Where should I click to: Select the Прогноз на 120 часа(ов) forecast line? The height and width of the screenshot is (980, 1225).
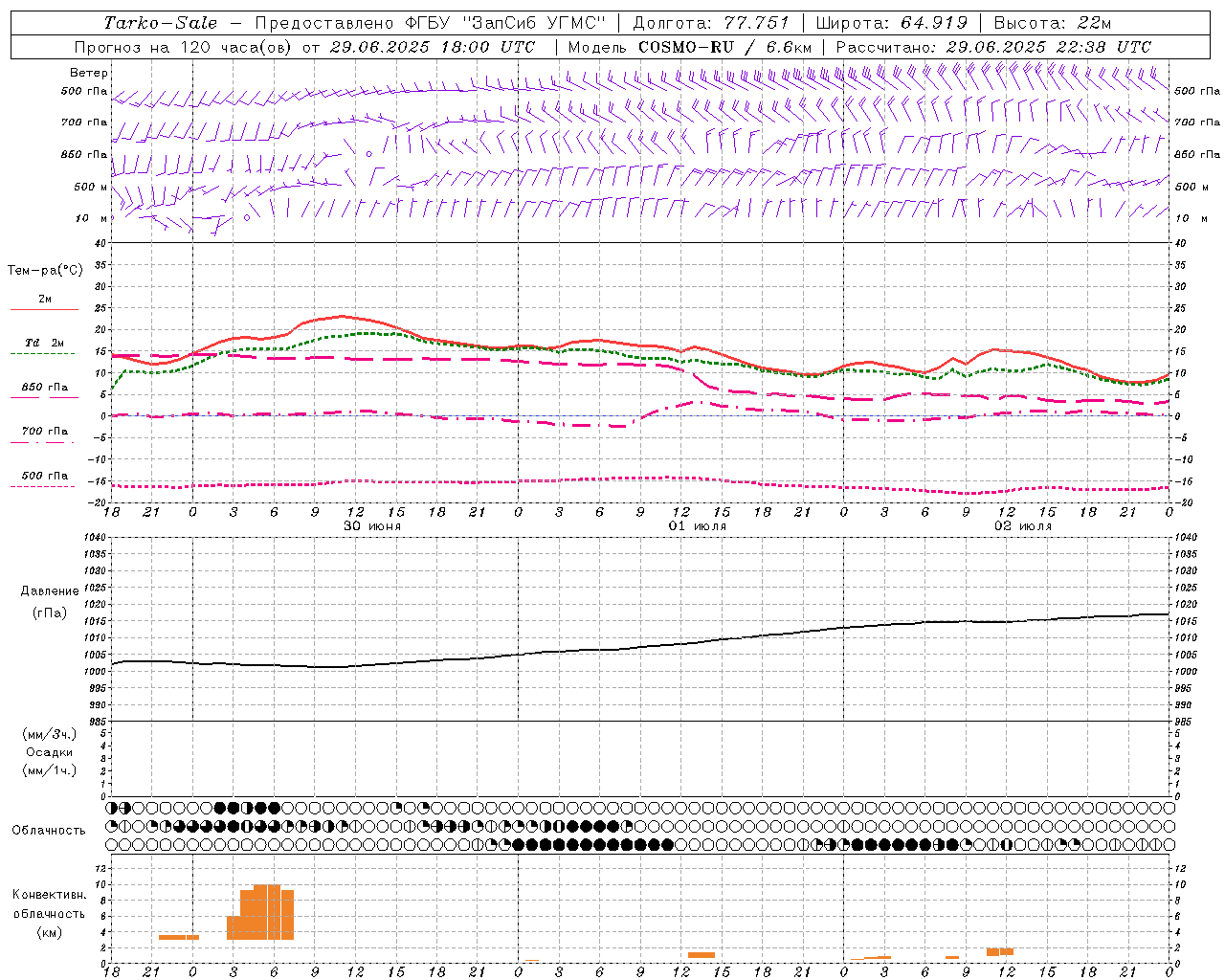304,47
